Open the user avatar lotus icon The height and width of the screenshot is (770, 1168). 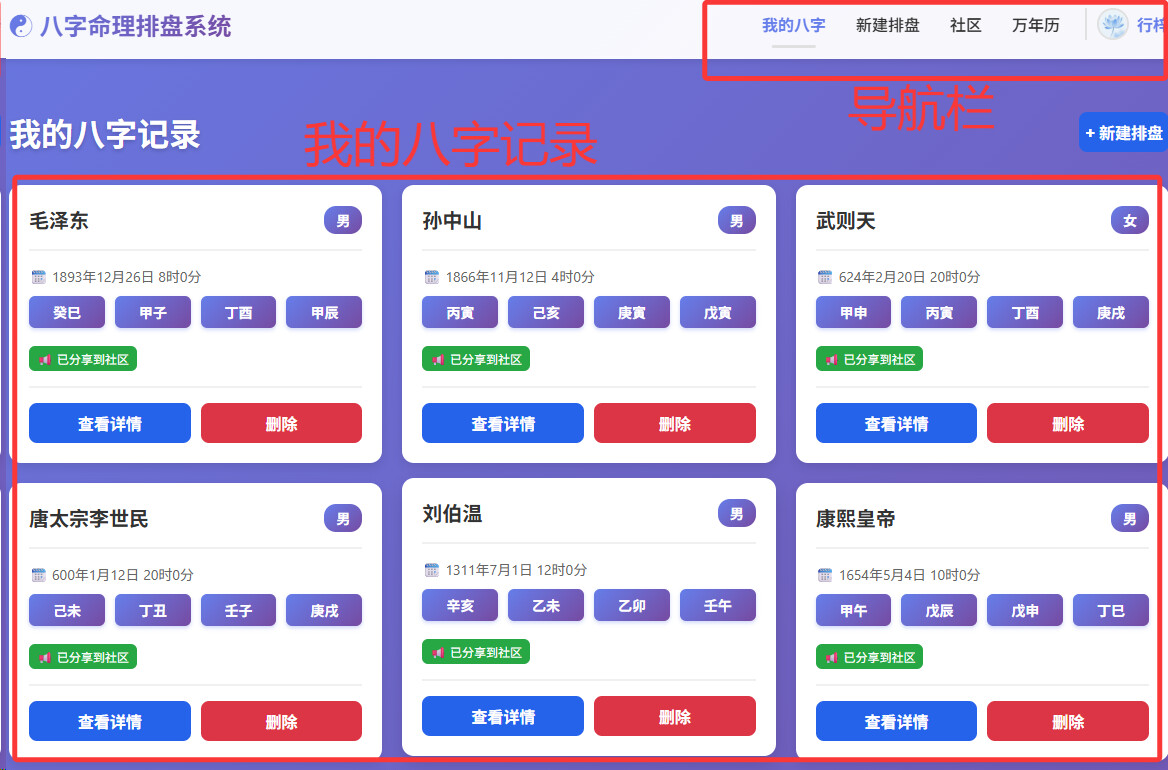[1112, 25]
